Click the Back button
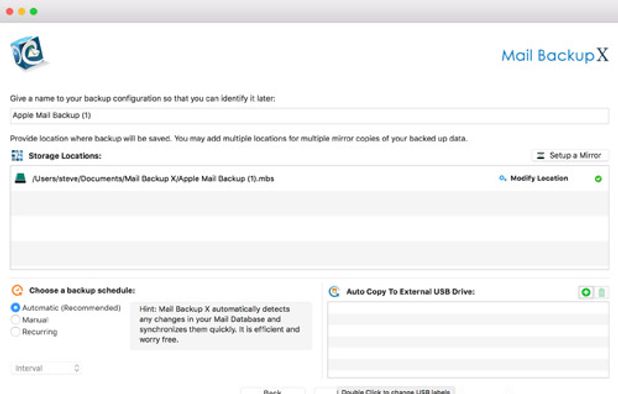 click(x=272, y=391)
